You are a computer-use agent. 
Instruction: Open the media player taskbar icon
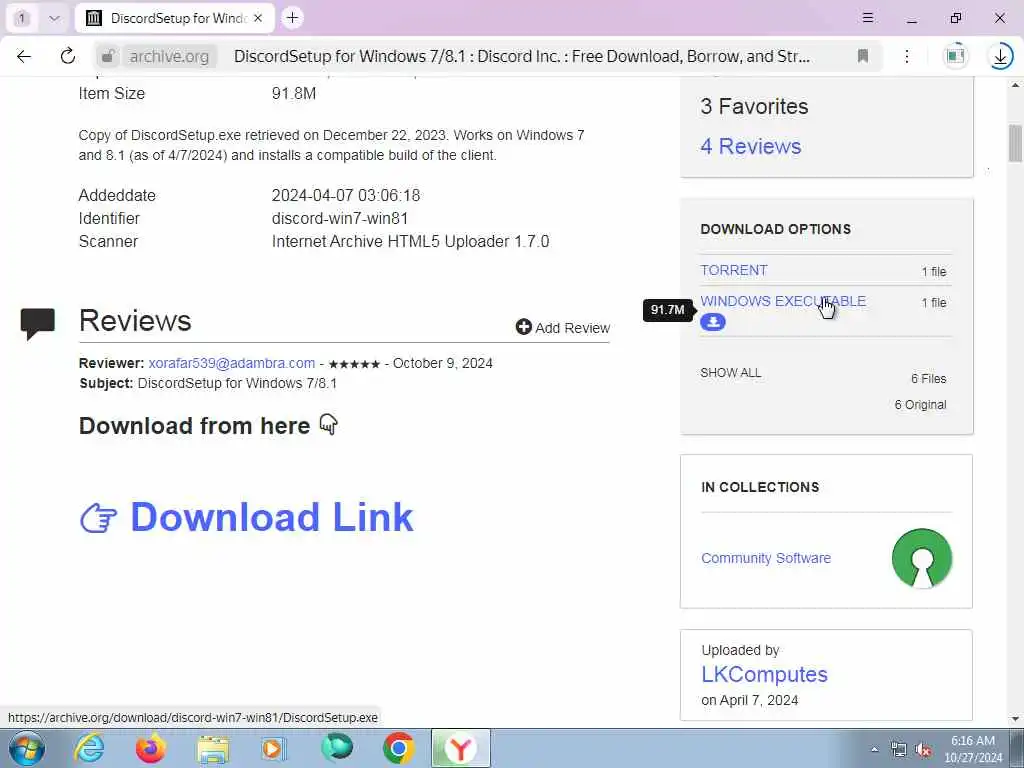click(x=274, y=749)
